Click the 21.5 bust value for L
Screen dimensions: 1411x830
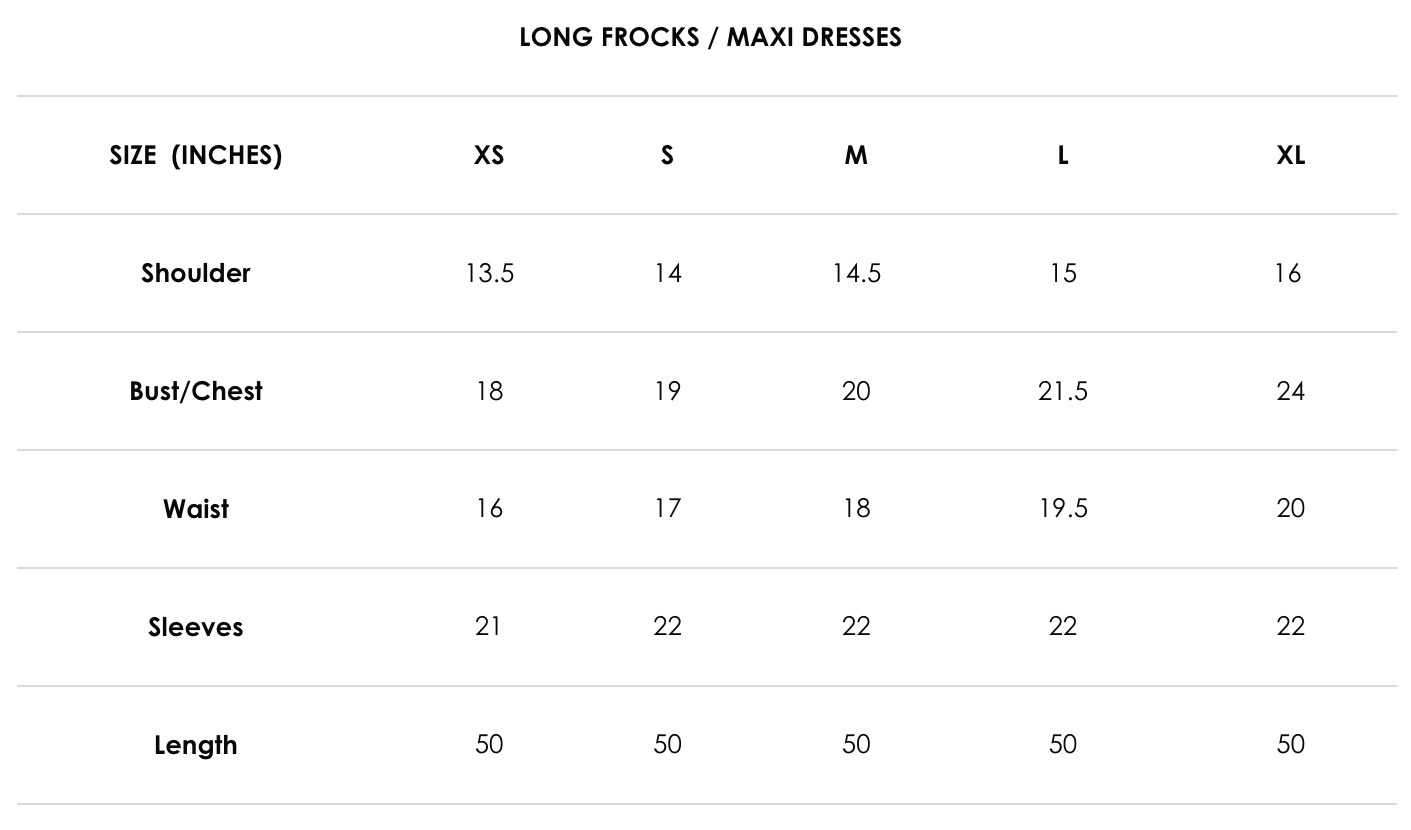click(1063, 391)
